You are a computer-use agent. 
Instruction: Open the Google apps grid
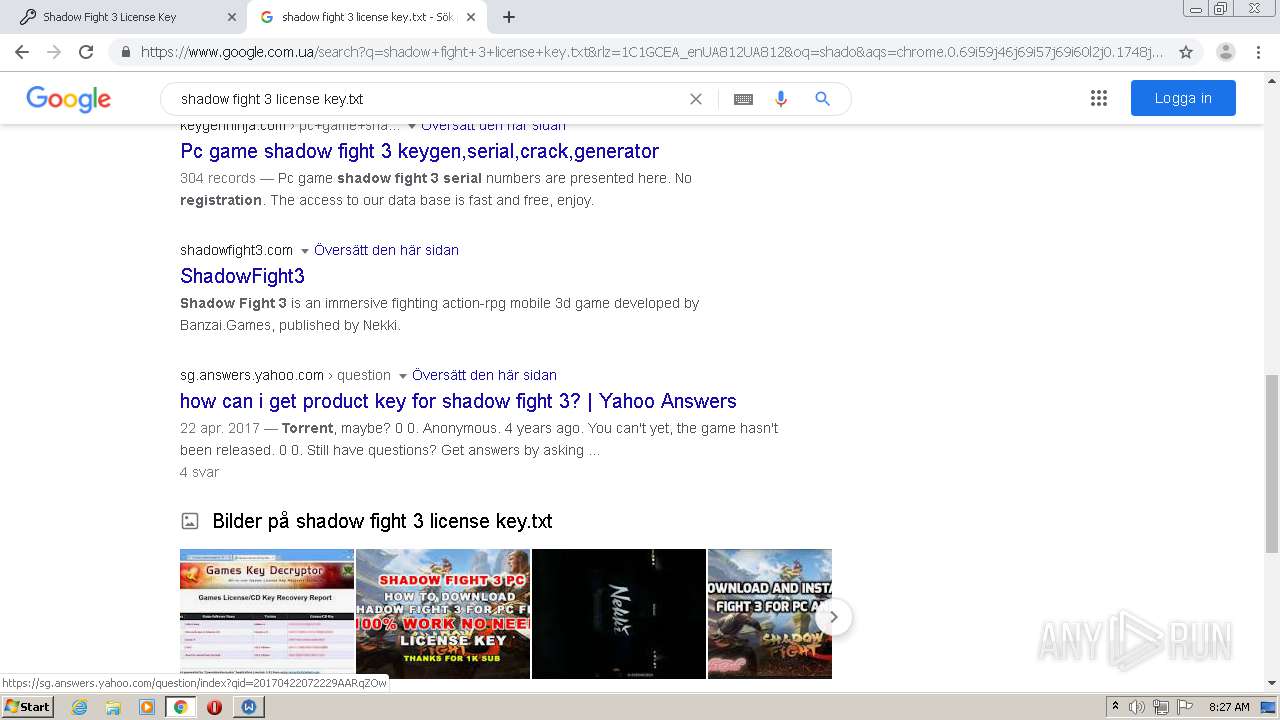coord(1099,98)
